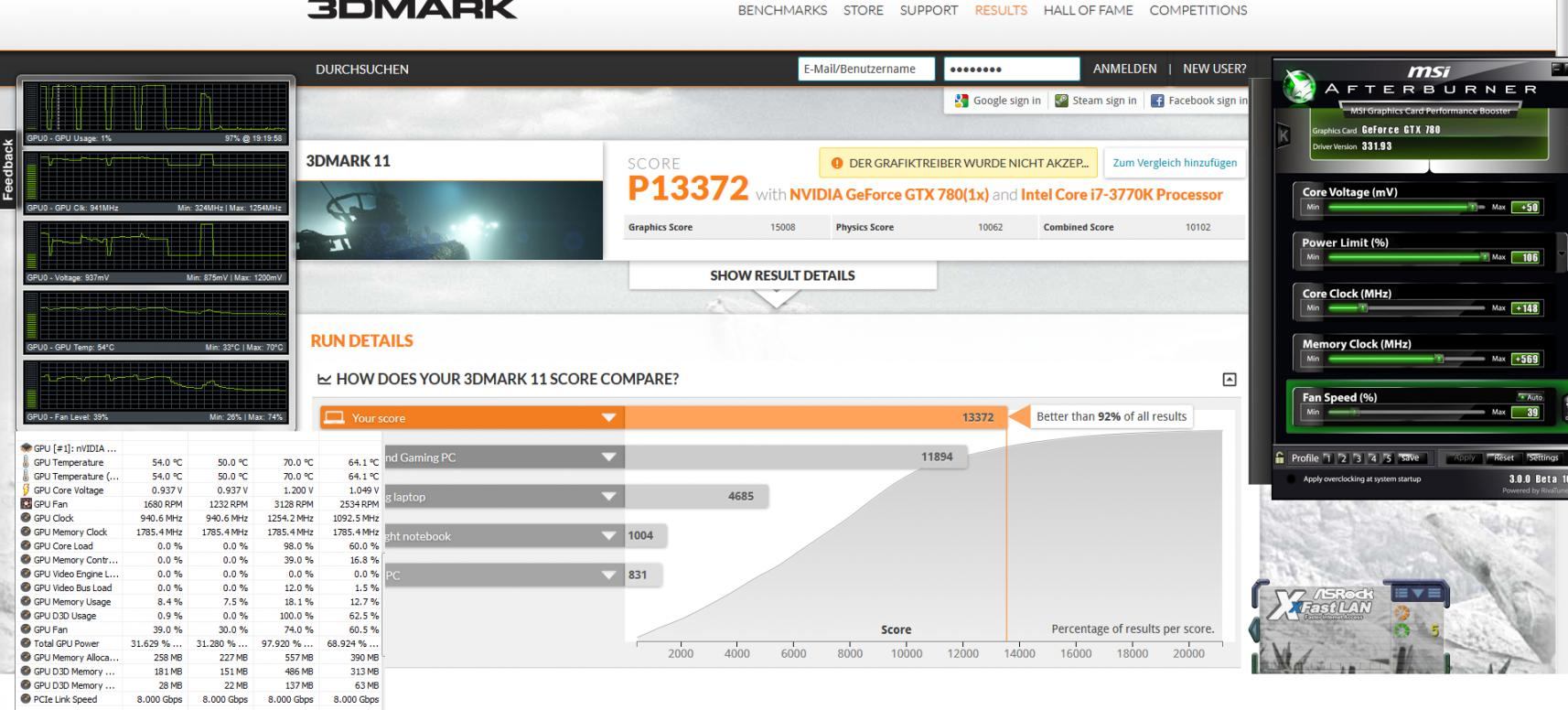Click the gauge icon next to GPU Clock
The height and width of the screenshot is (710, 1568).
[26, 518]
